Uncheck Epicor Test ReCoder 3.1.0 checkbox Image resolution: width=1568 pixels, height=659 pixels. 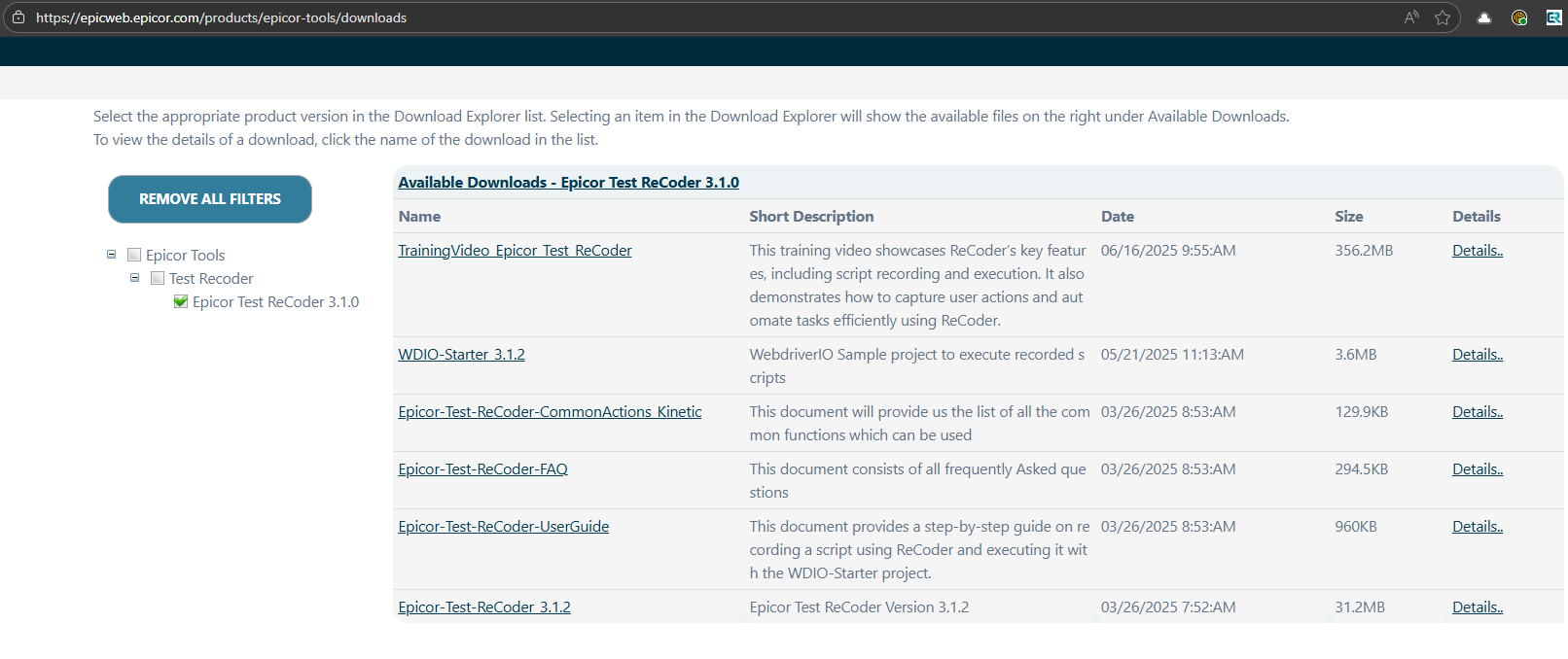(x=181, y=301)
